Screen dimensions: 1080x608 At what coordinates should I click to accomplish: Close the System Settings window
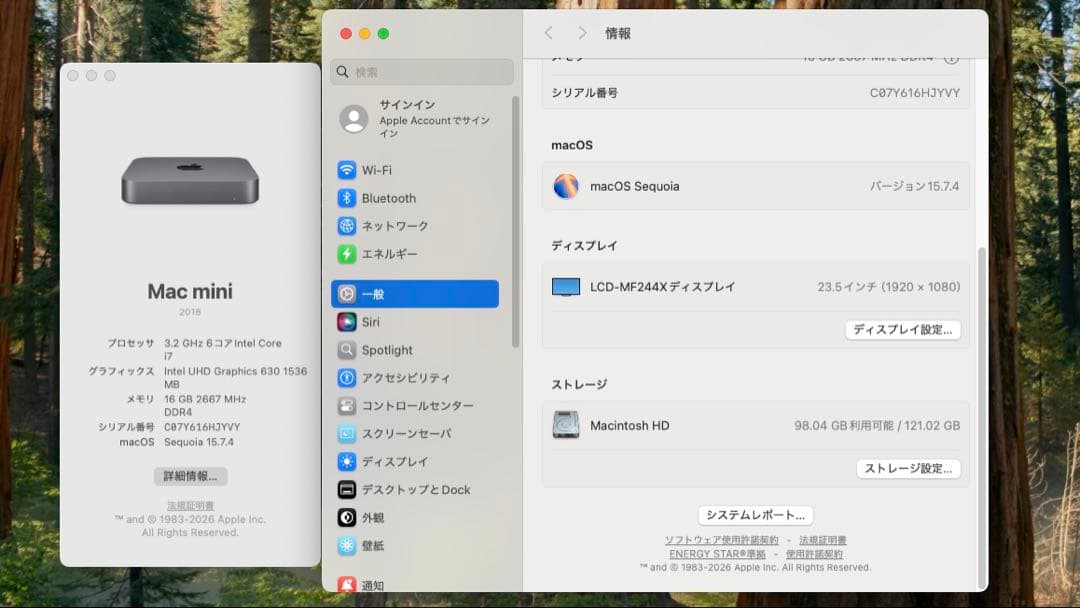[x=346, y=34]
